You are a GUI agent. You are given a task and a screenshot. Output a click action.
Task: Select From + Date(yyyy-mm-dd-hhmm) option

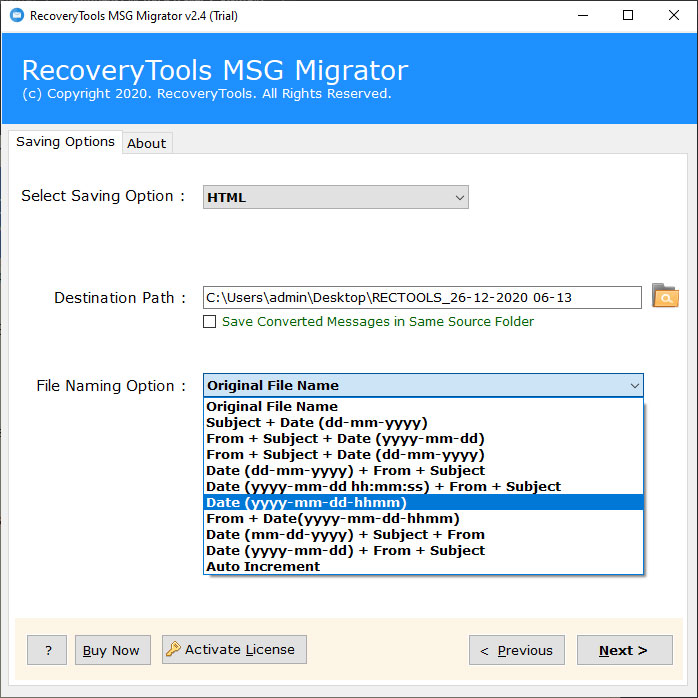[423, 519]
